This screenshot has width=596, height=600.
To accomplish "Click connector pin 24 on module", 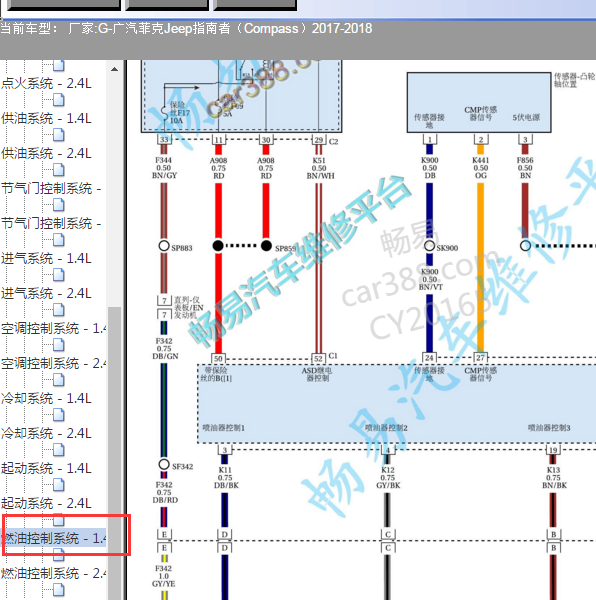I will 429,357.
